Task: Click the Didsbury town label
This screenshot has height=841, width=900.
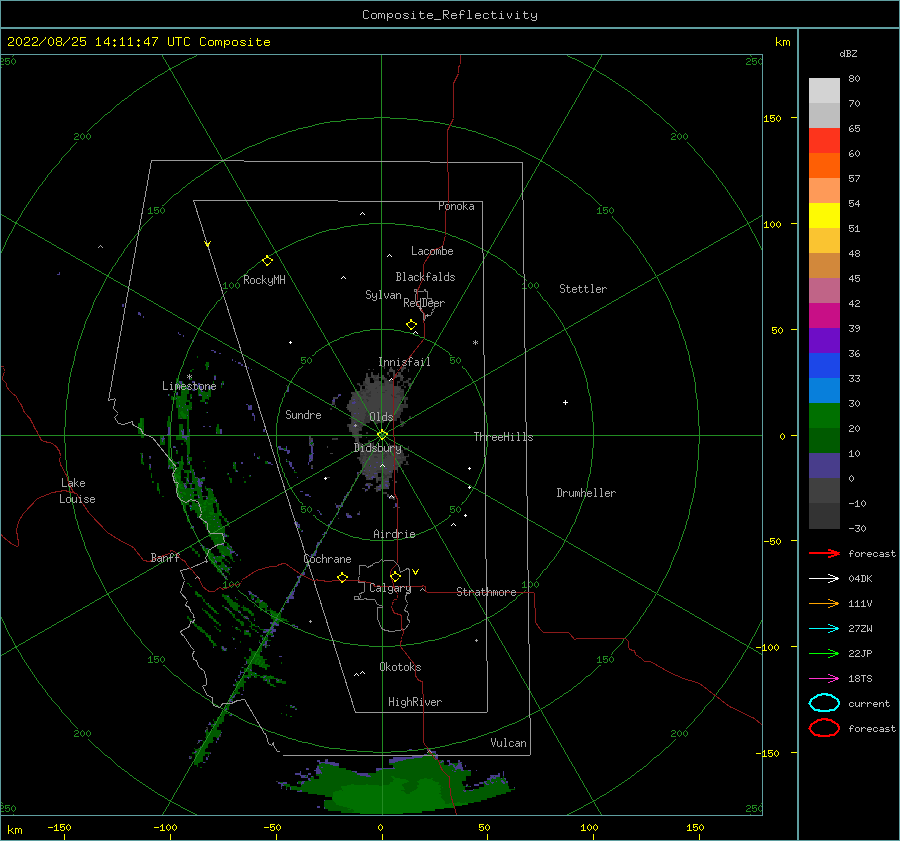Action: coord(377,448)
